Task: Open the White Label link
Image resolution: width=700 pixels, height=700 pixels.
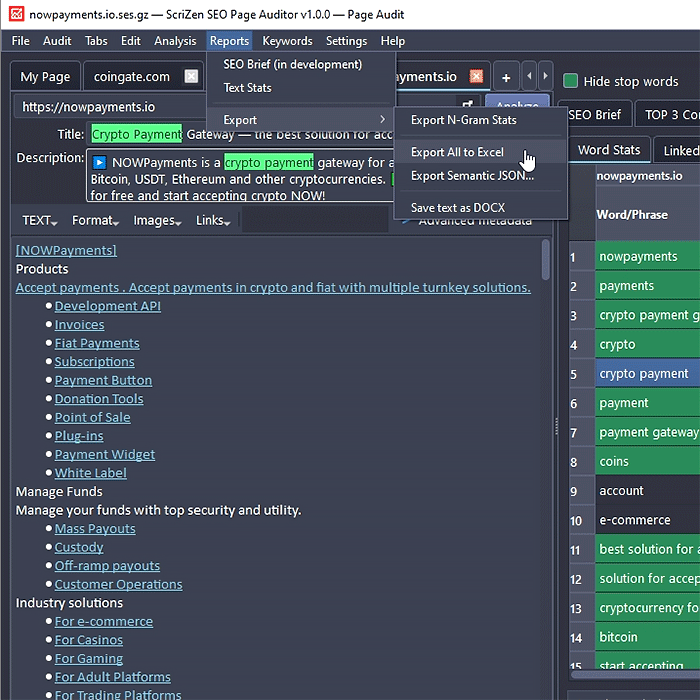Action: coord(91,473)
